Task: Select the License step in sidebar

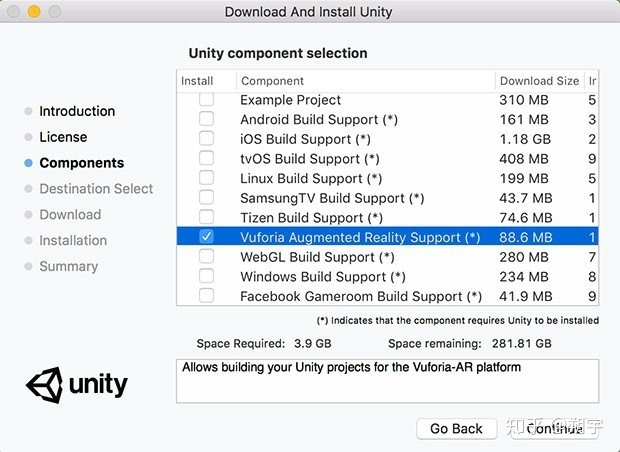Action: coord(63,137)
